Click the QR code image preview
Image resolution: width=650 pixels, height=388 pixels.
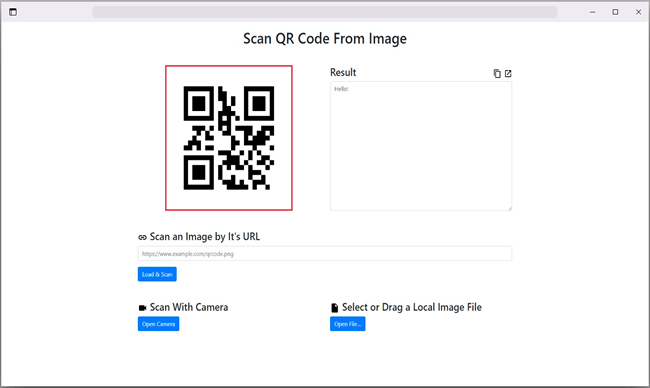(229, 138)
